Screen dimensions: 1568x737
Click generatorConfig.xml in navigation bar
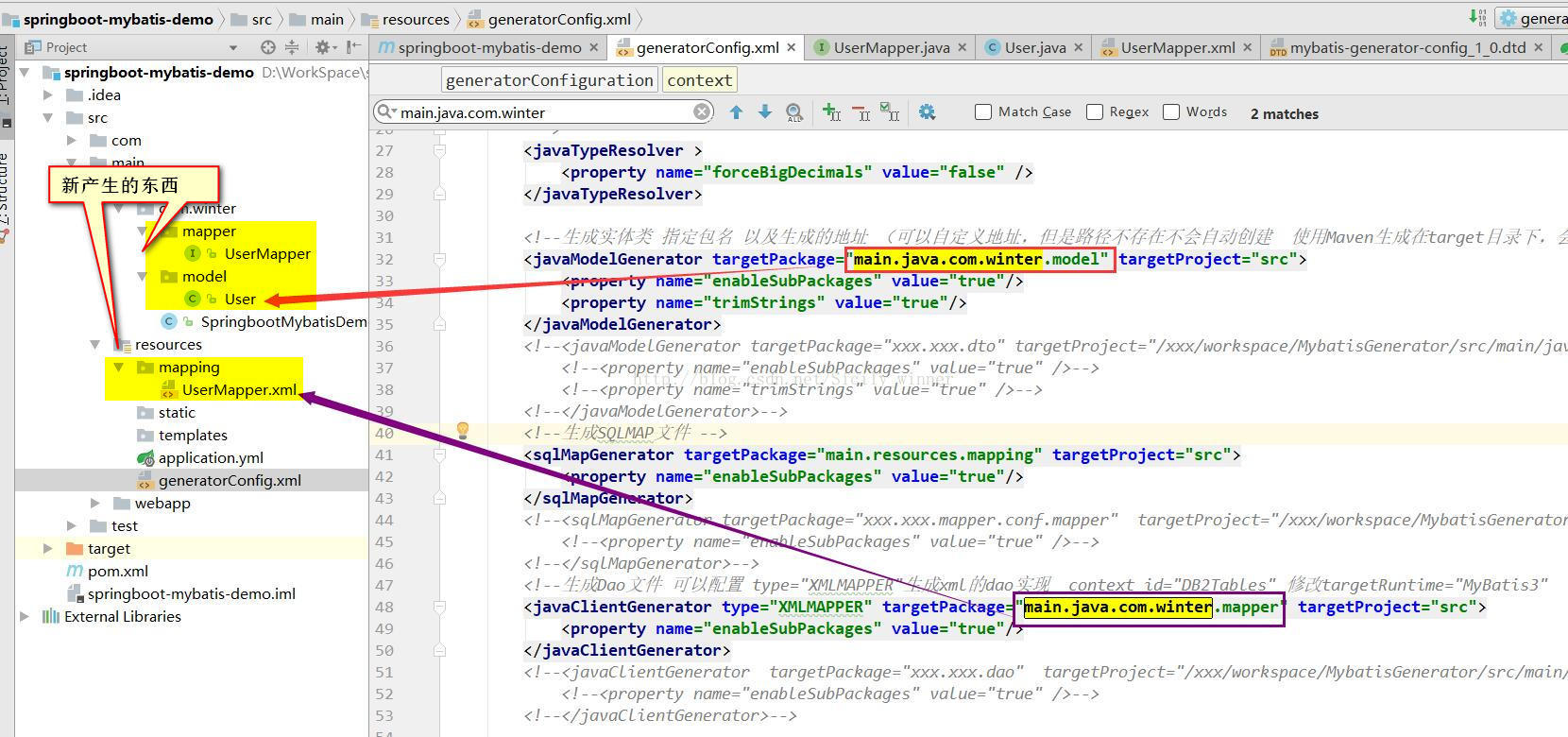point(550,19)
